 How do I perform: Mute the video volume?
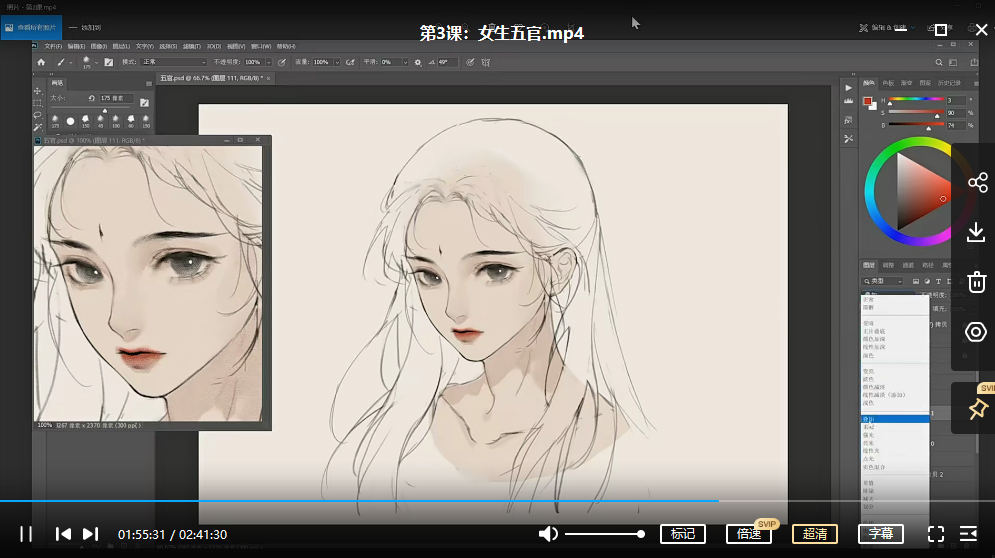coord(548,534)
